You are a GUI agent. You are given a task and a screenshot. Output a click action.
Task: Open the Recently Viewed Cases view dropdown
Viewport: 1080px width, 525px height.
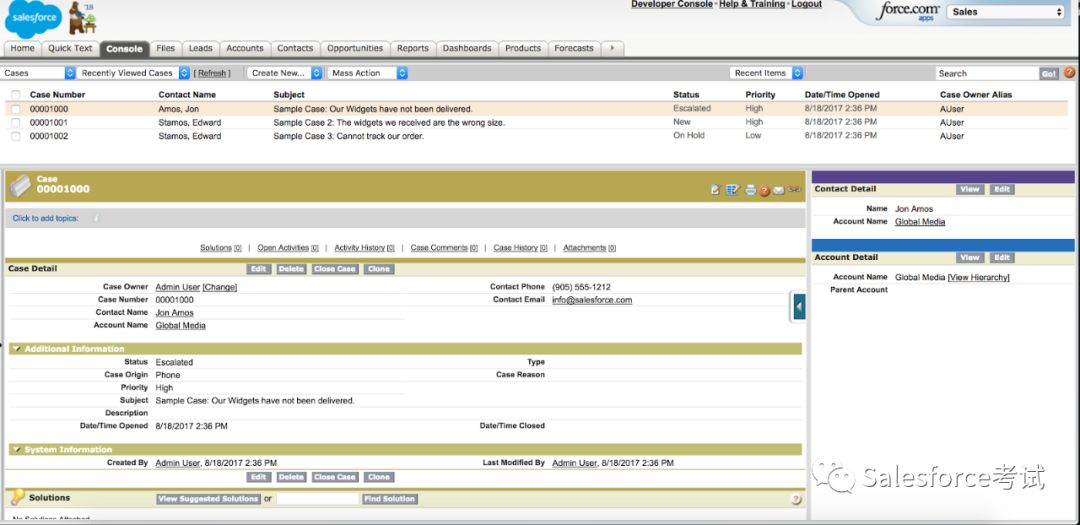134,73
